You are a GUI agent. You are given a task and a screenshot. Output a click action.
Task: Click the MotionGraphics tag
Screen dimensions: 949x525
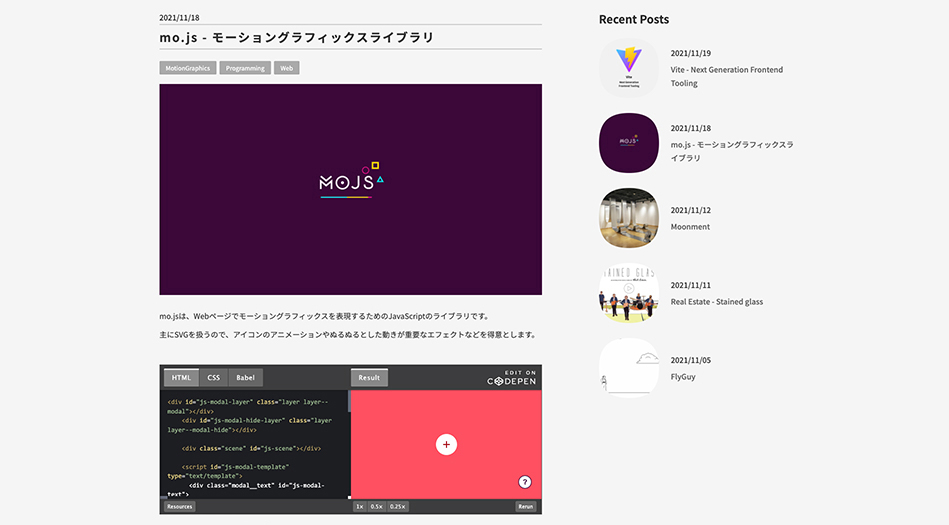click(188, 68)
